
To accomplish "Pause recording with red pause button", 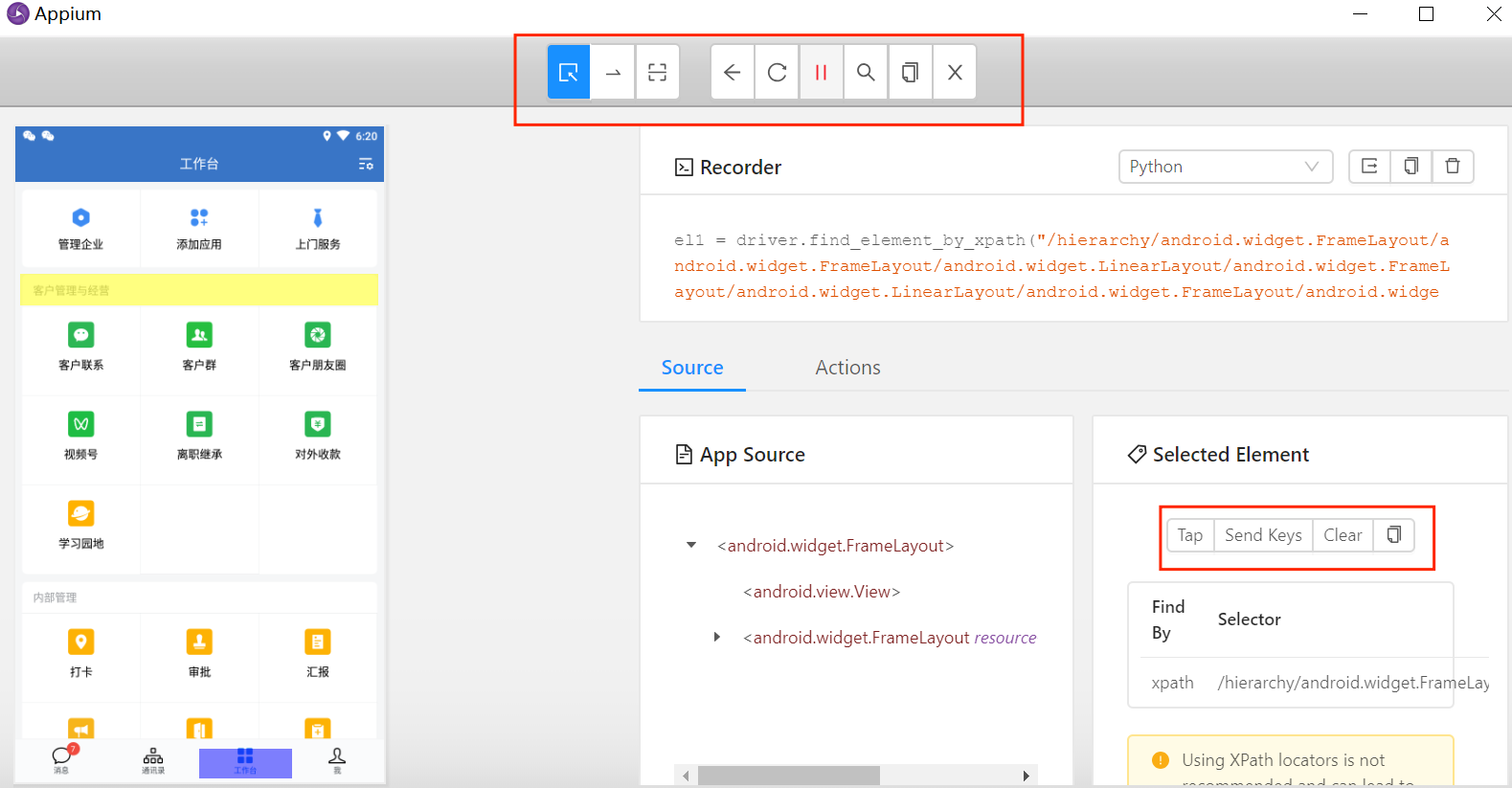I will click(821, 72).
